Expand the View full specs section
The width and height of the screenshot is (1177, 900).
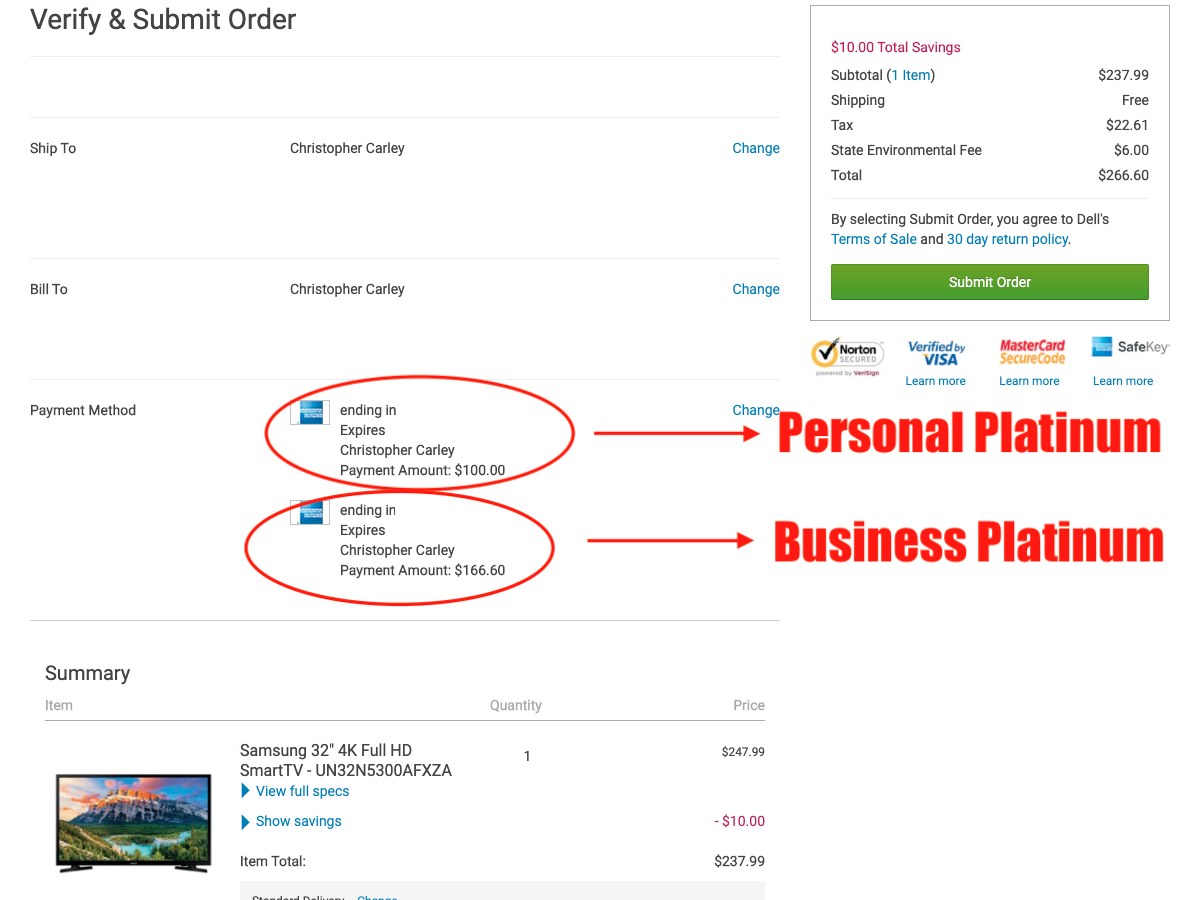pos(302,791)
